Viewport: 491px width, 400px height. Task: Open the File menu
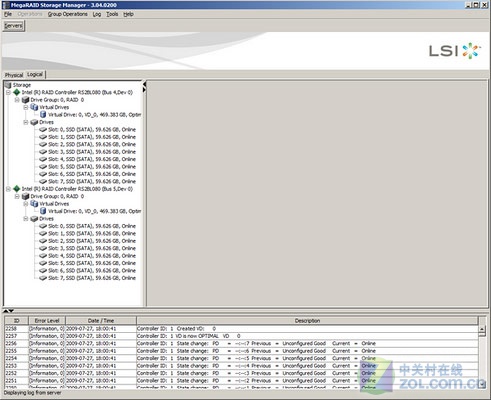pyautogui.click(x=8, y=14)
